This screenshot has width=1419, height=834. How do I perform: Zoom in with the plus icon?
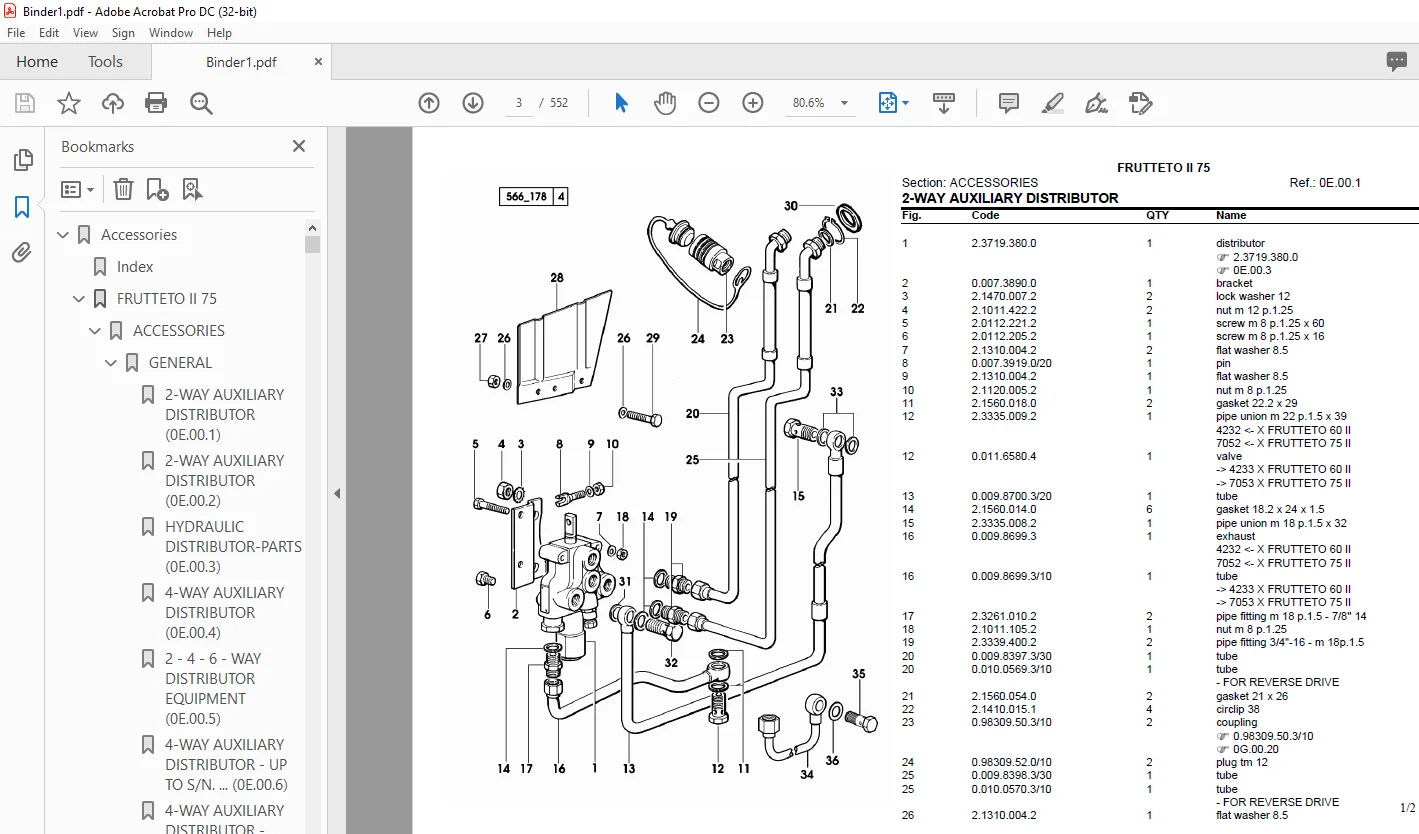click(753, 103)
